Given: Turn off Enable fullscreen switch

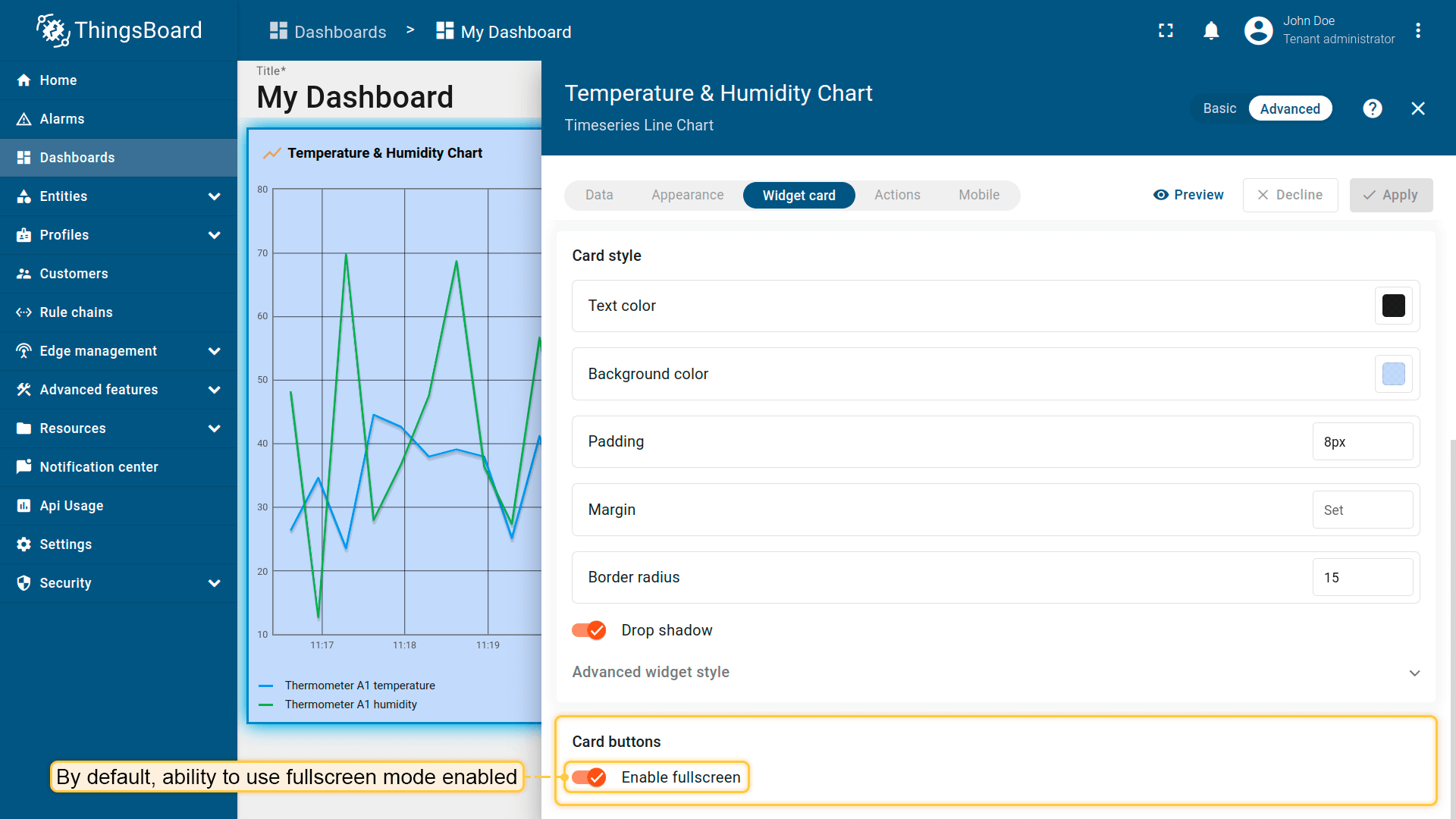Looking at the screenshot, I should 589,777.
